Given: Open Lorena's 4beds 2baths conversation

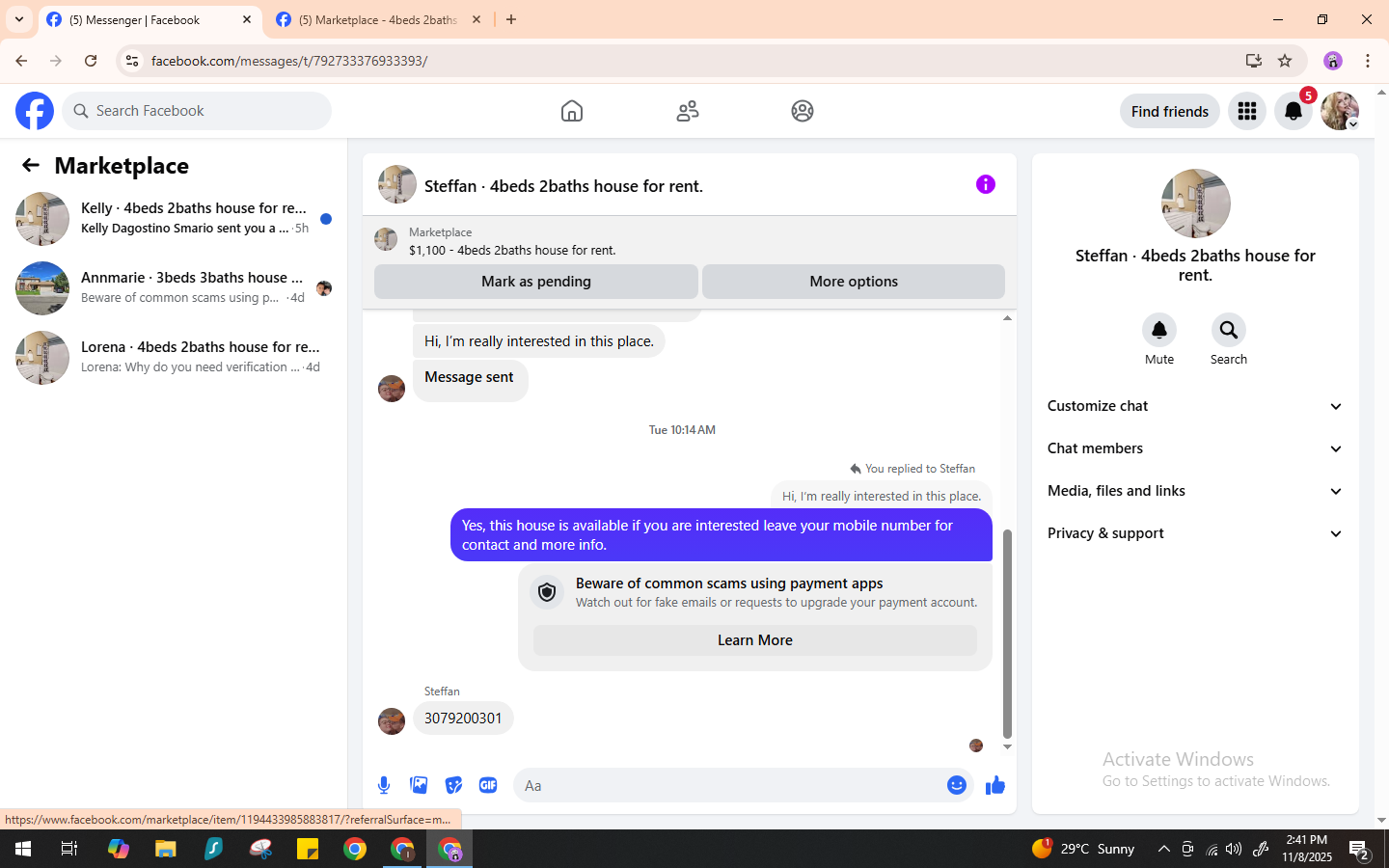Looking at the screenshot, I should pyautogui.click(x=174, y=357).
